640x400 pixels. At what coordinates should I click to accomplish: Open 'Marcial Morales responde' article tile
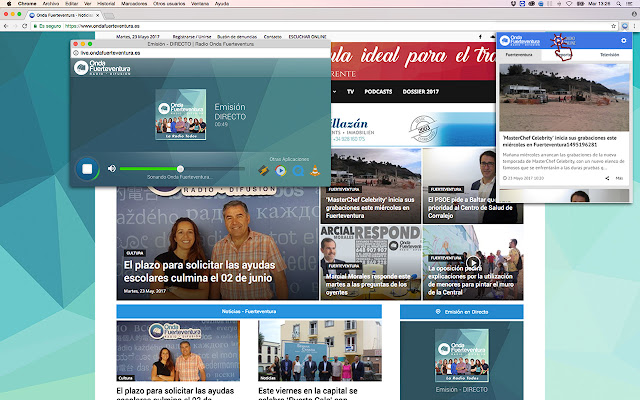tap(371, 262)
